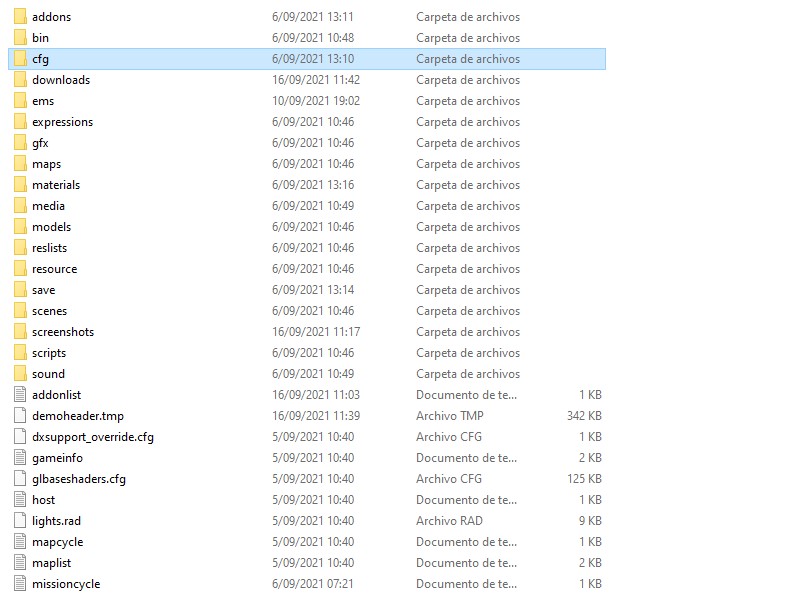Select the file name demoheader.tmp

tap(78, 416)
